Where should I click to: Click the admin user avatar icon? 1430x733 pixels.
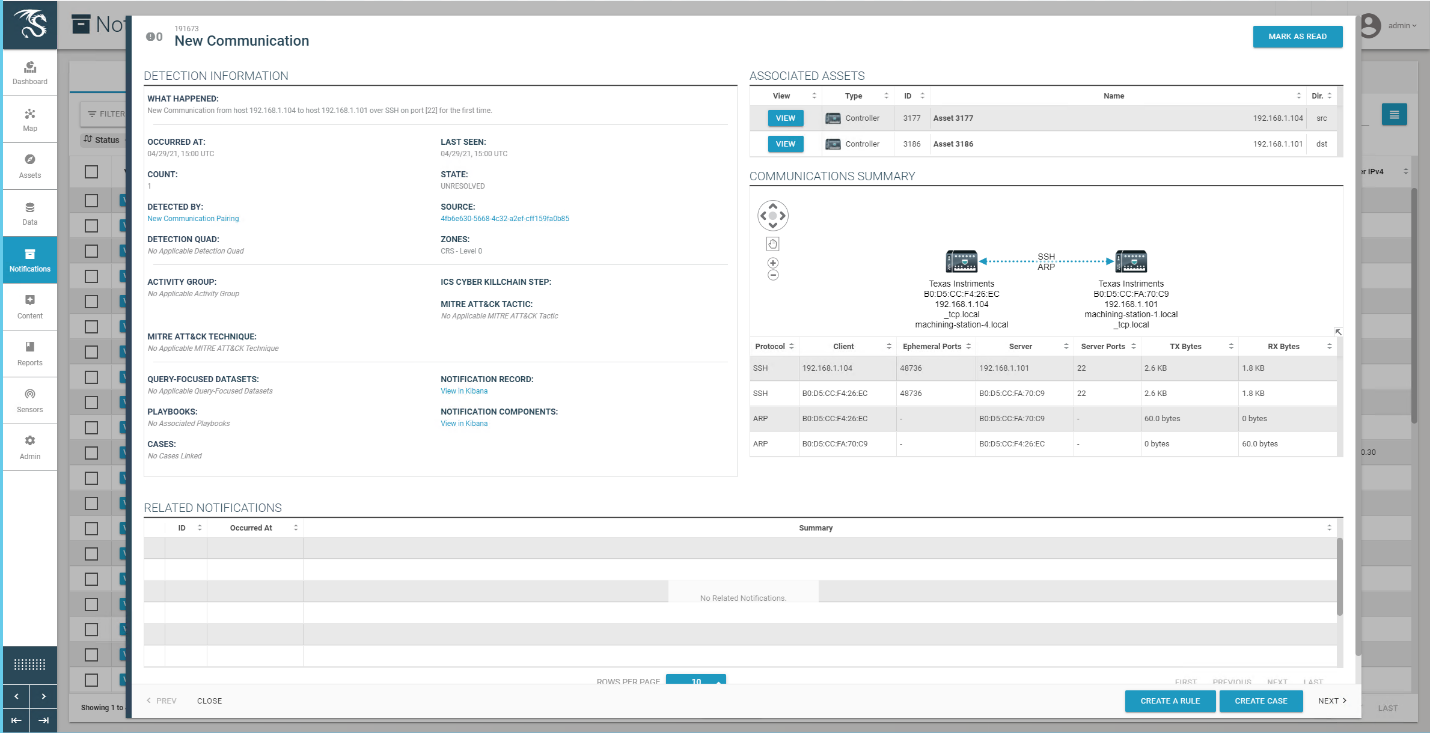click(1370, 25)
